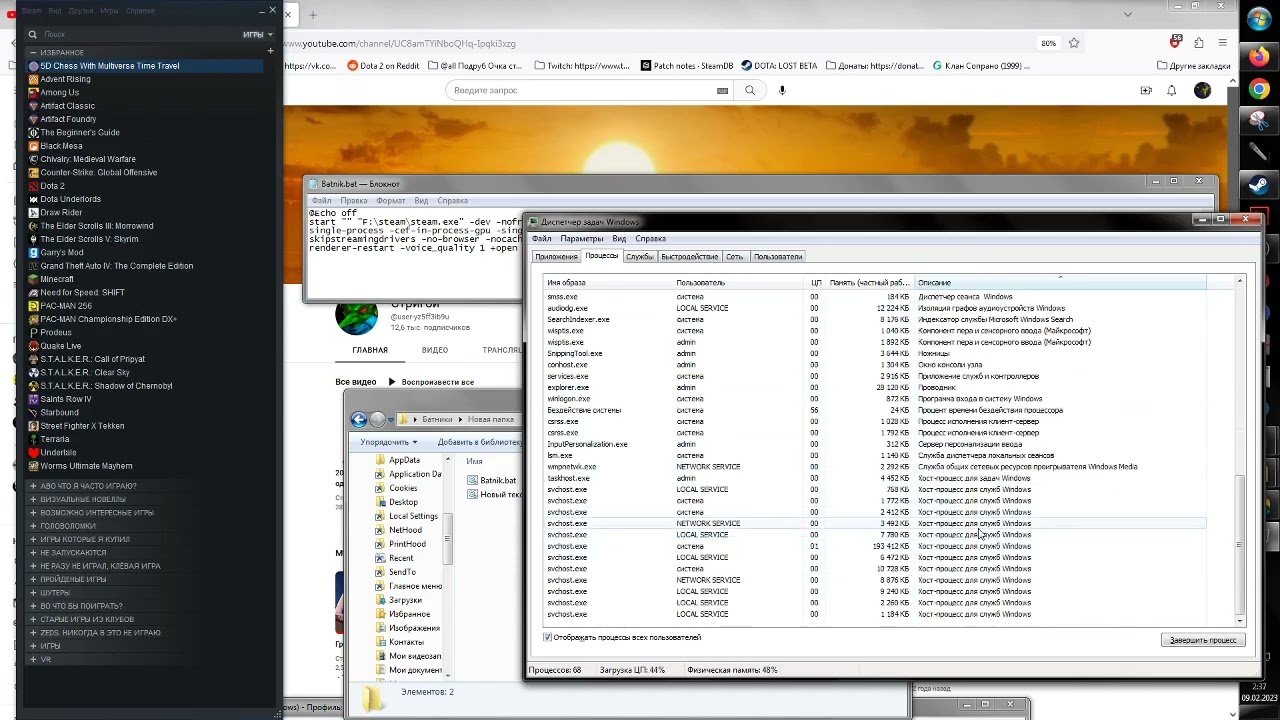Select Among Us in Steam list
The image size is (1280, 720).
[x=59, y=92]
